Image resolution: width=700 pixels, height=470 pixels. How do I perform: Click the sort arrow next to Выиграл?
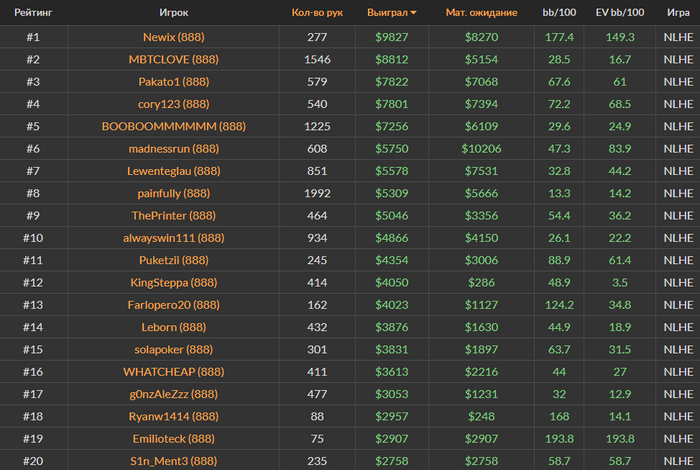click(x=413, y=13)
